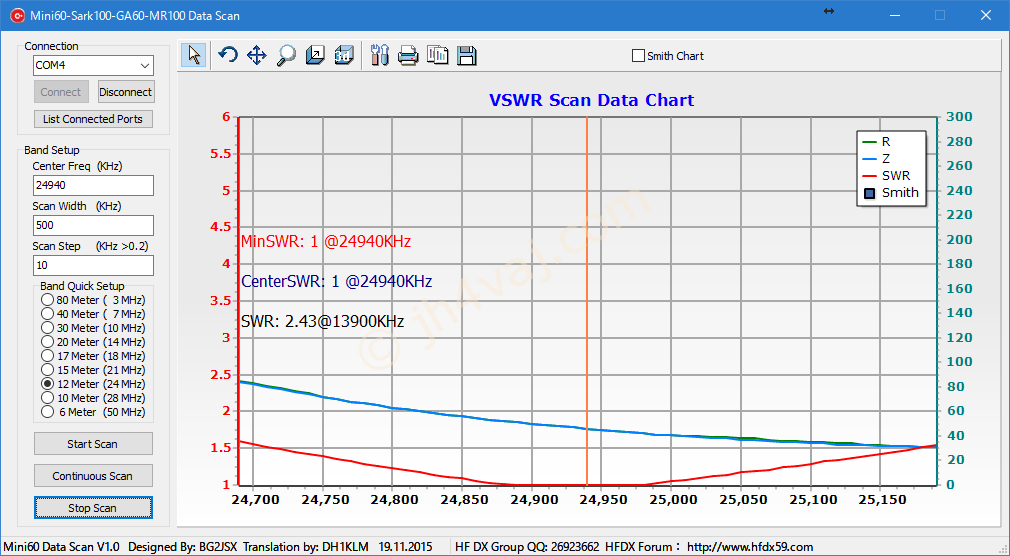Enable the Smith Chart checkbox
This screenshot has width=1010, height=556.
click(638, 56)
